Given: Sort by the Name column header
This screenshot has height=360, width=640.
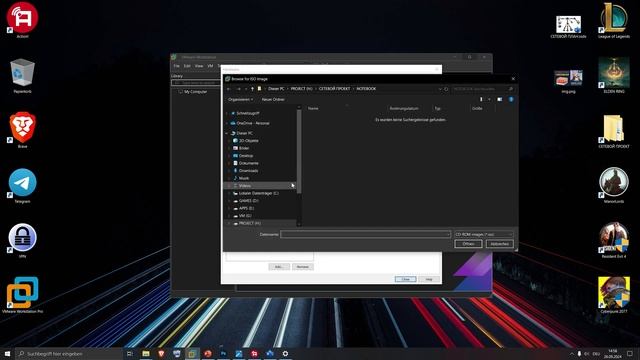Looking at the screenshot, I should [313, 109].
